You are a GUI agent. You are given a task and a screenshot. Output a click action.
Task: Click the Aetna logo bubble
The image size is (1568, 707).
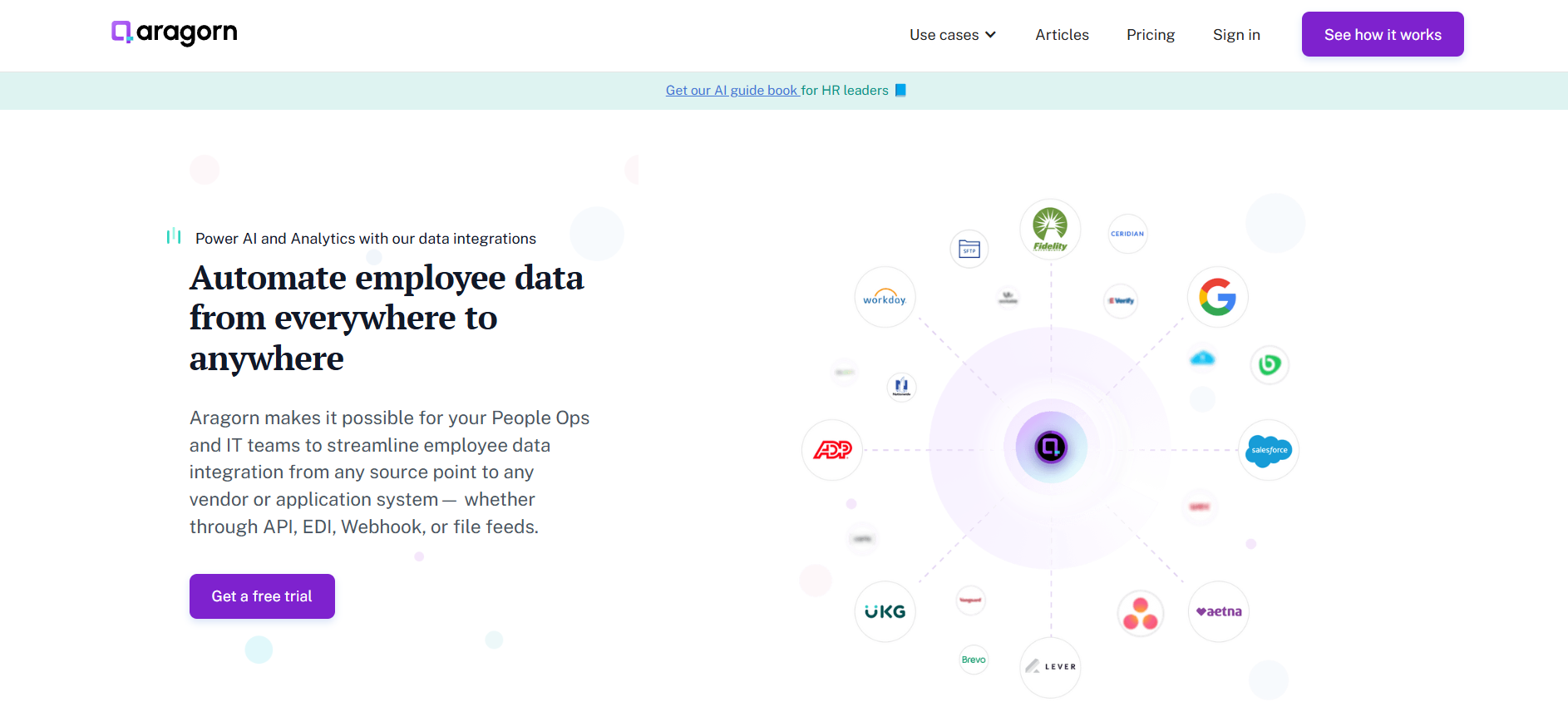pos(1219,611)
